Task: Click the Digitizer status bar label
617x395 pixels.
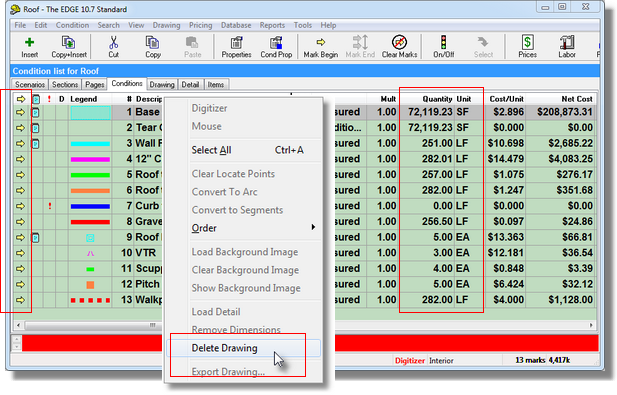Action: tap(410, 361)
